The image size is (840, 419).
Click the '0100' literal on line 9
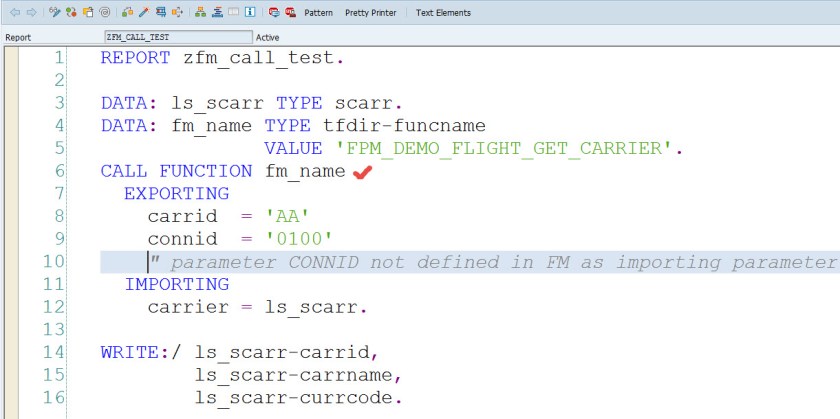[299, 238]
